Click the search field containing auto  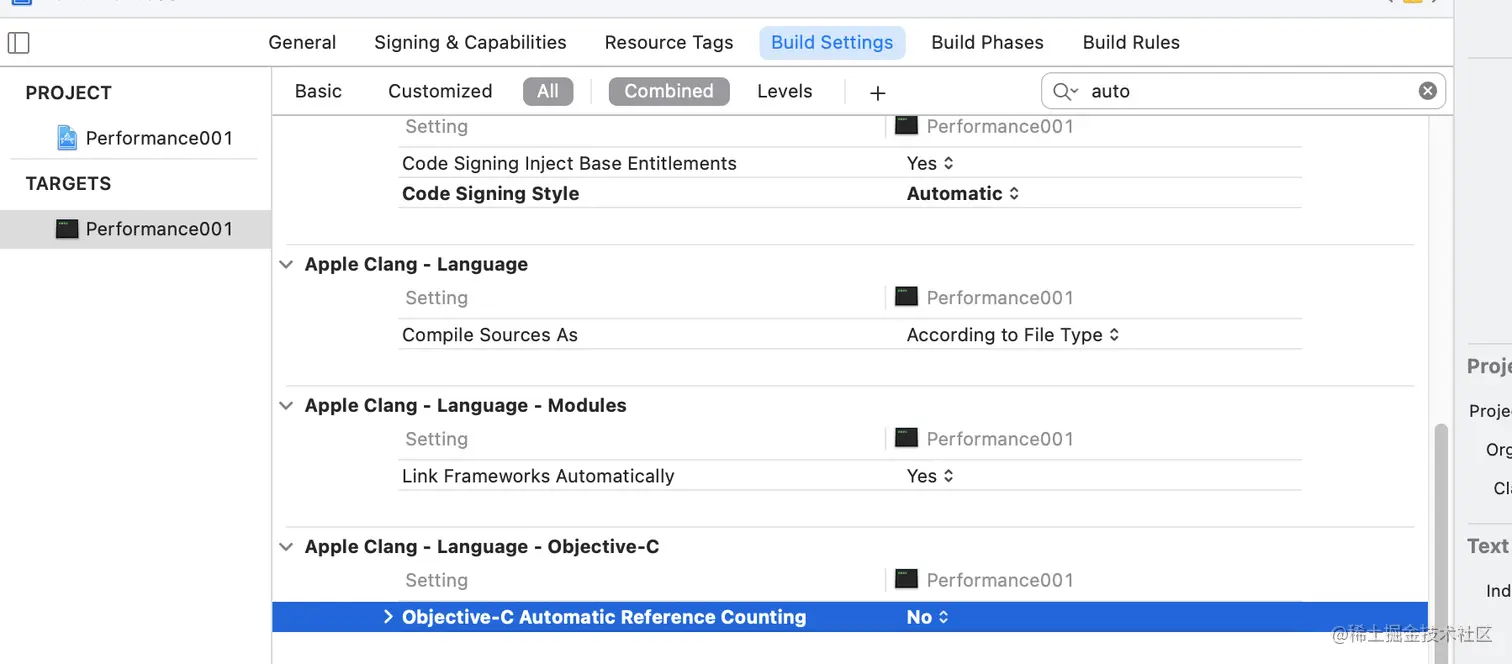point(1243,91)
